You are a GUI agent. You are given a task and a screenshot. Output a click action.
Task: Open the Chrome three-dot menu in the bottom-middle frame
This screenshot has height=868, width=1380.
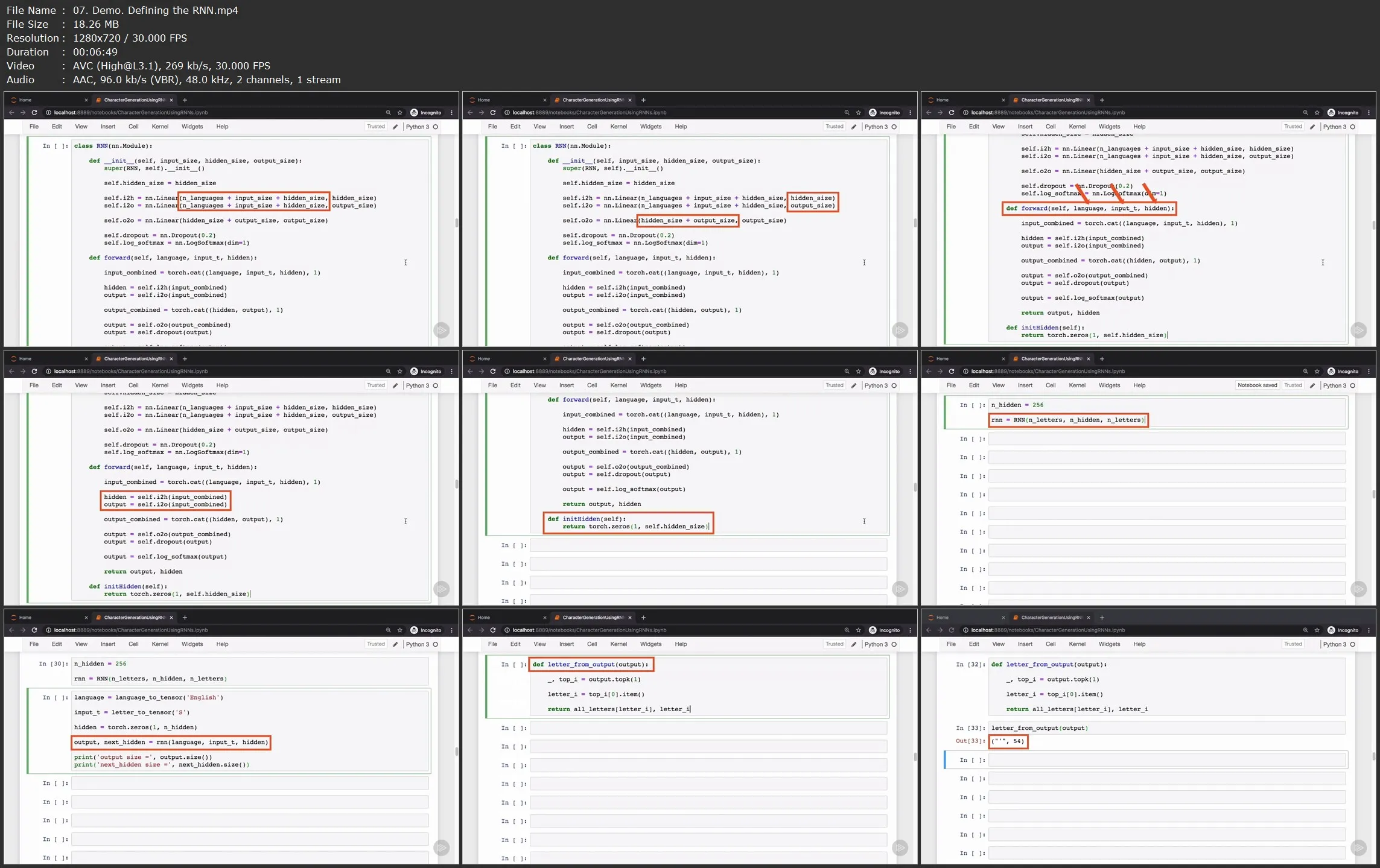coord(910,630)
